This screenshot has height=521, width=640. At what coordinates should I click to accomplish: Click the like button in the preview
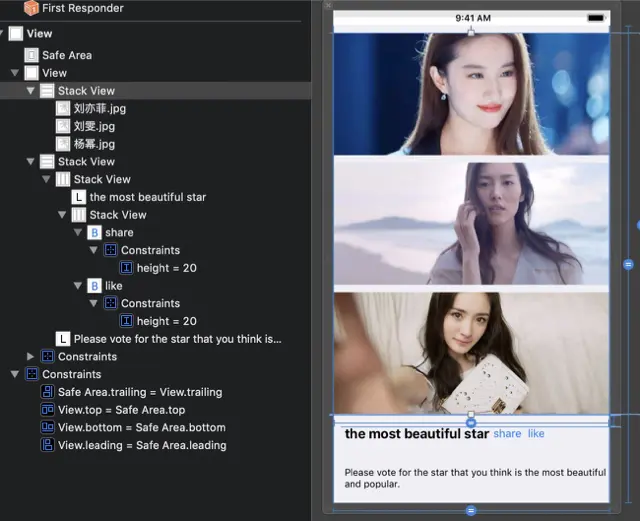(x=536, y=434)
